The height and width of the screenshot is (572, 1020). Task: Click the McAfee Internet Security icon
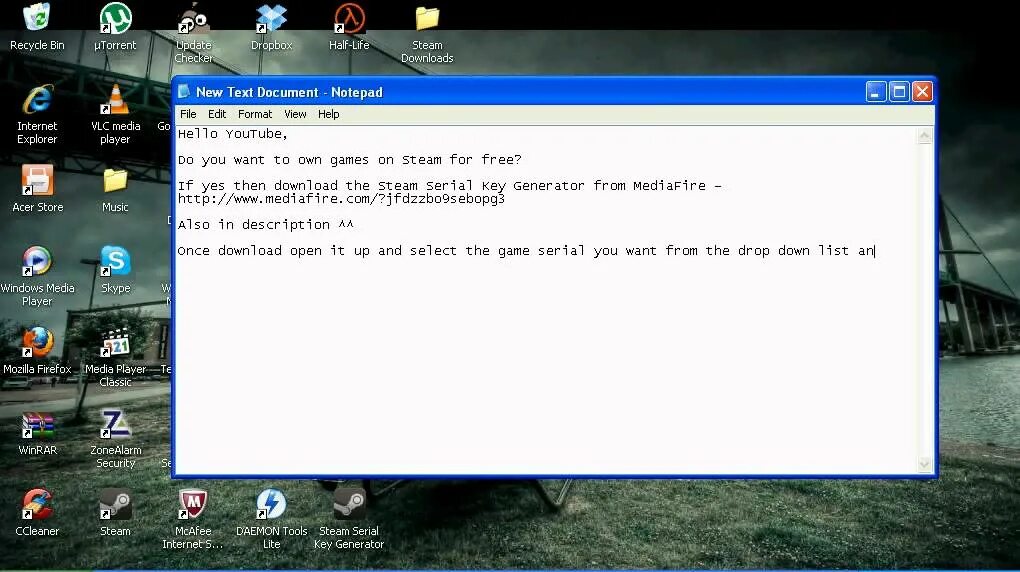(x=193, y=519)
